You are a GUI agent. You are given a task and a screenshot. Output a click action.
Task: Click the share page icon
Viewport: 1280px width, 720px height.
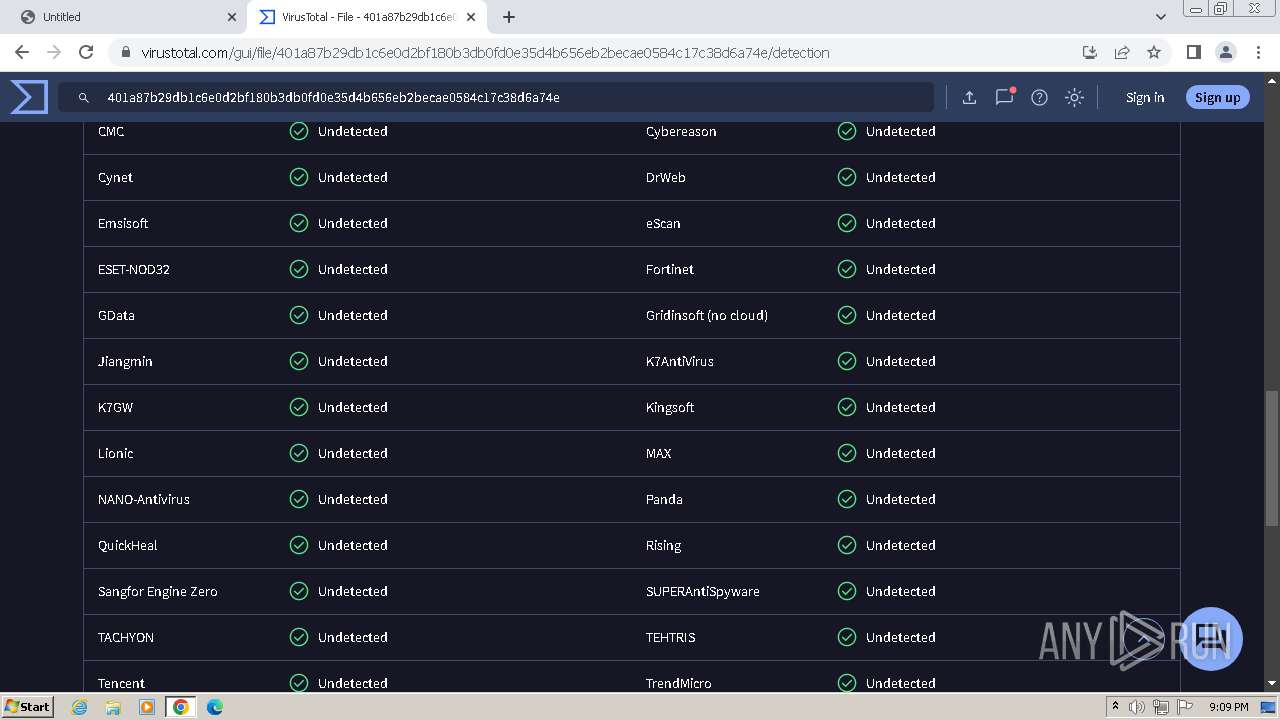[1122, 52]
